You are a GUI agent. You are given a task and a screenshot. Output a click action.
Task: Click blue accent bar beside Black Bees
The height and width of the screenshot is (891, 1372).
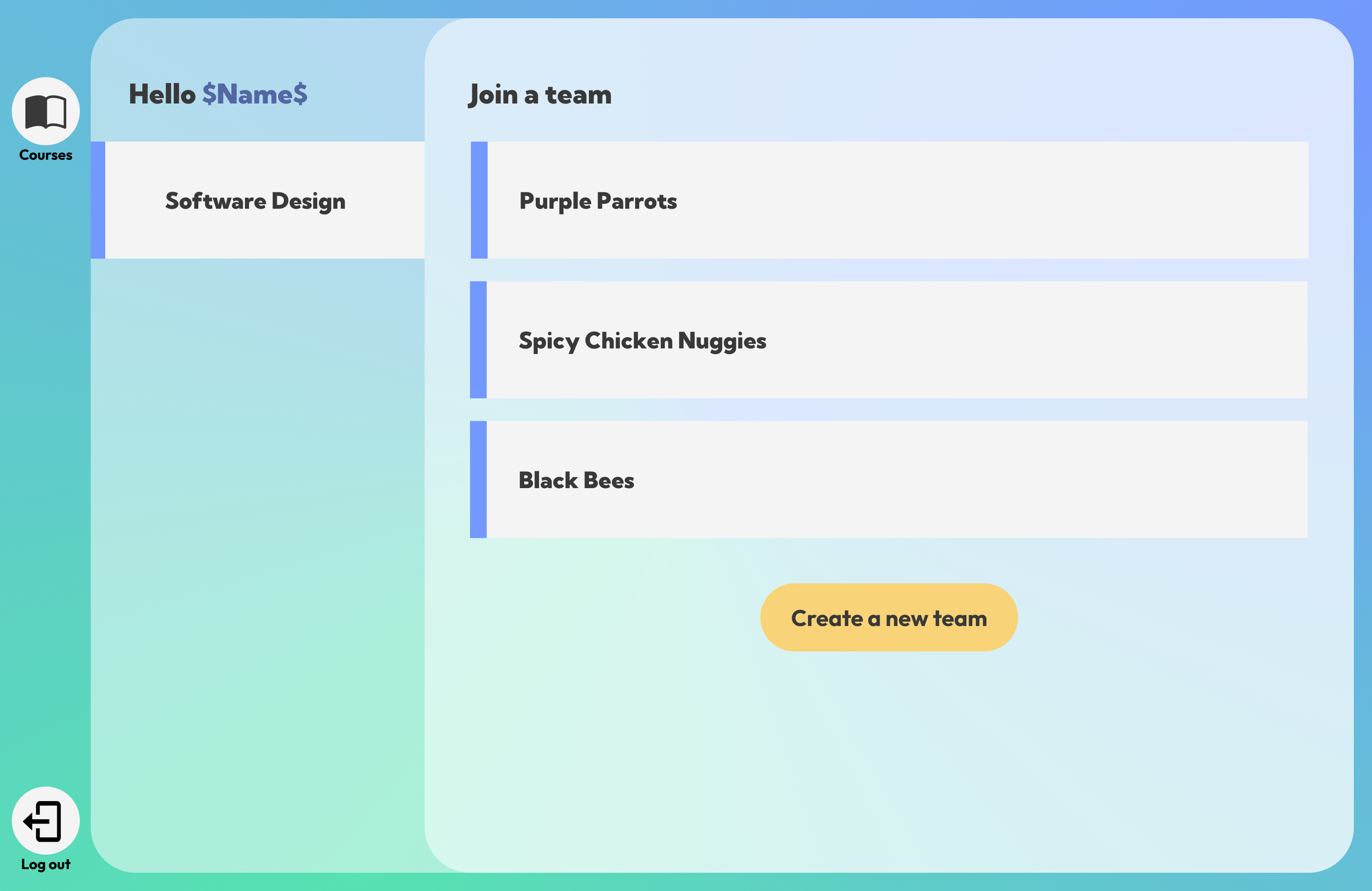coord(479,480)
